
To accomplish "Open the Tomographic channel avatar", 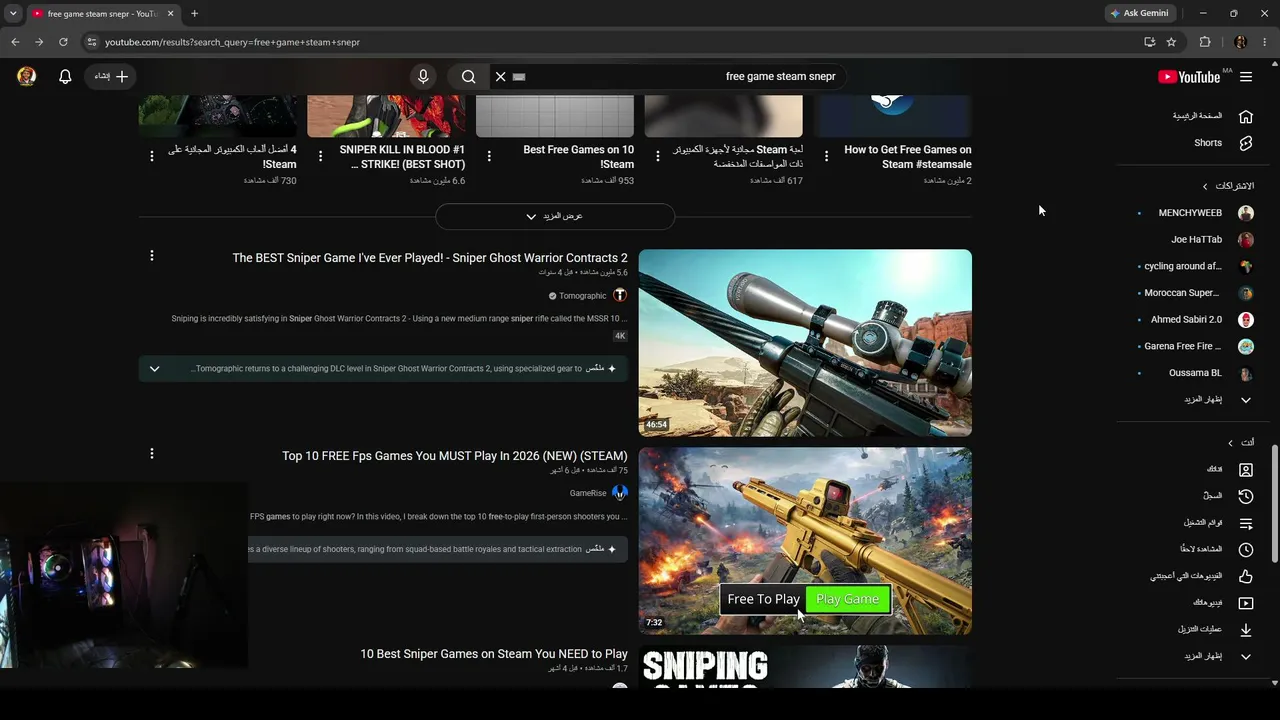I will click(620, 295).
